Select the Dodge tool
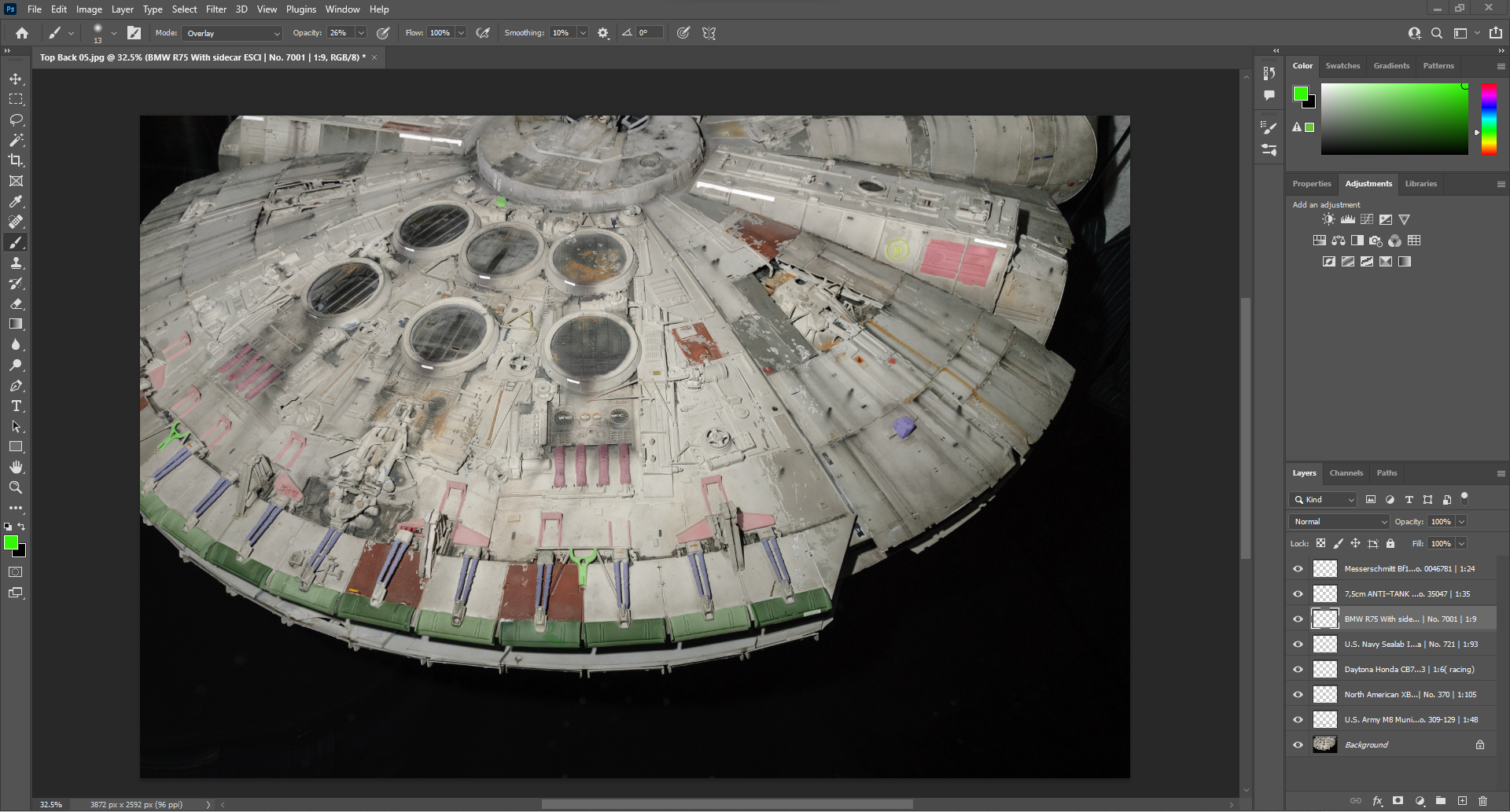This screenshot has width=1510, height=812. (x=16, y=365)
